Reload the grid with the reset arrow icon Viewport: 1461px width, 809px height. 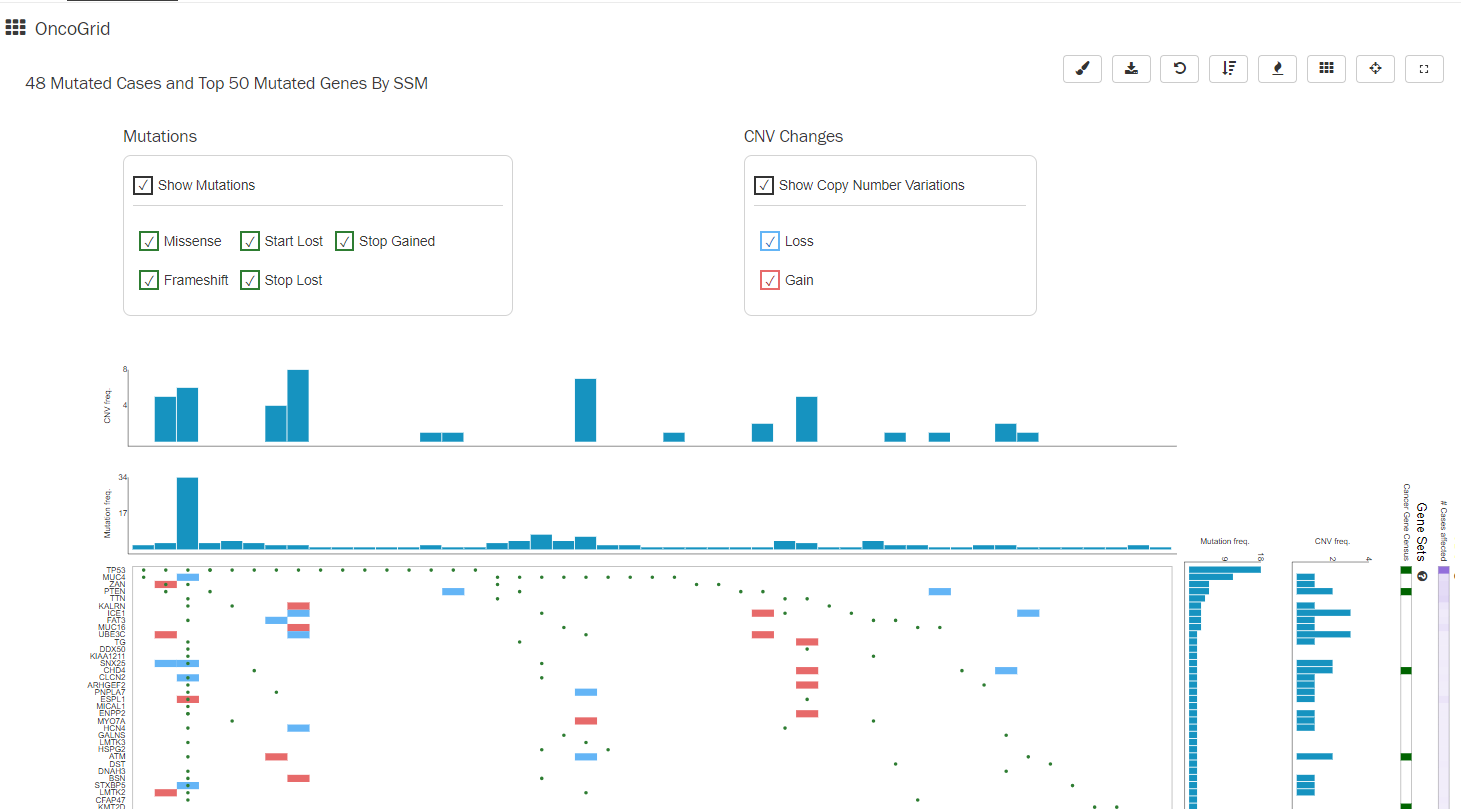tap(1180, 68)
